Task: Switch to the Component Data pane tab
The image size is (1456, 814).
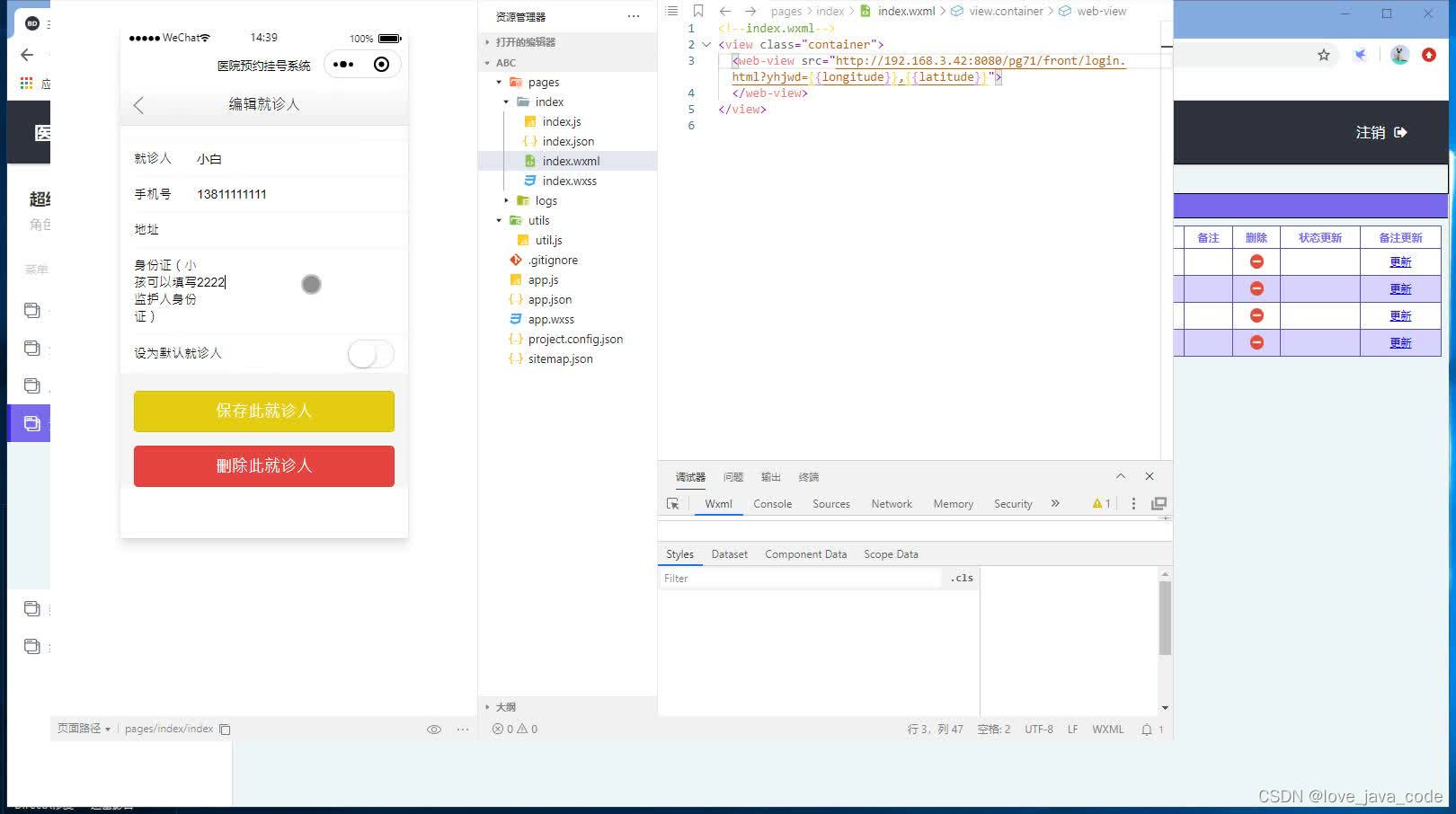Action: click(x=805, y=554)
